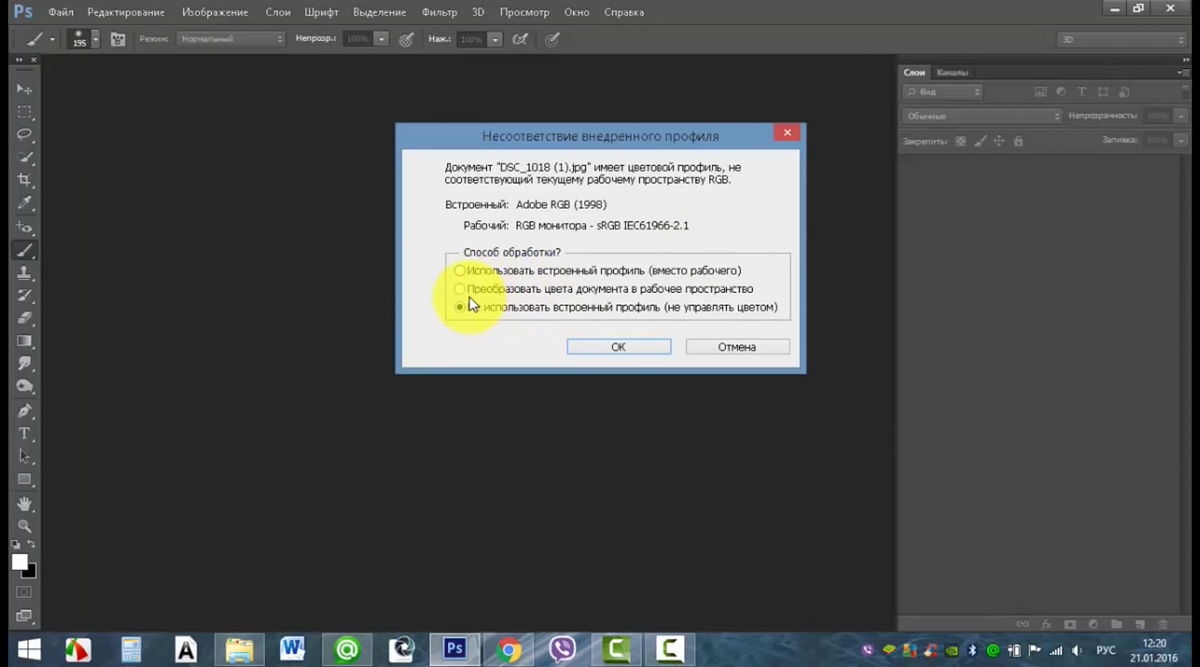
Task: Toggle pixel layer filter in Layers panel
Action: point(1040,92)
